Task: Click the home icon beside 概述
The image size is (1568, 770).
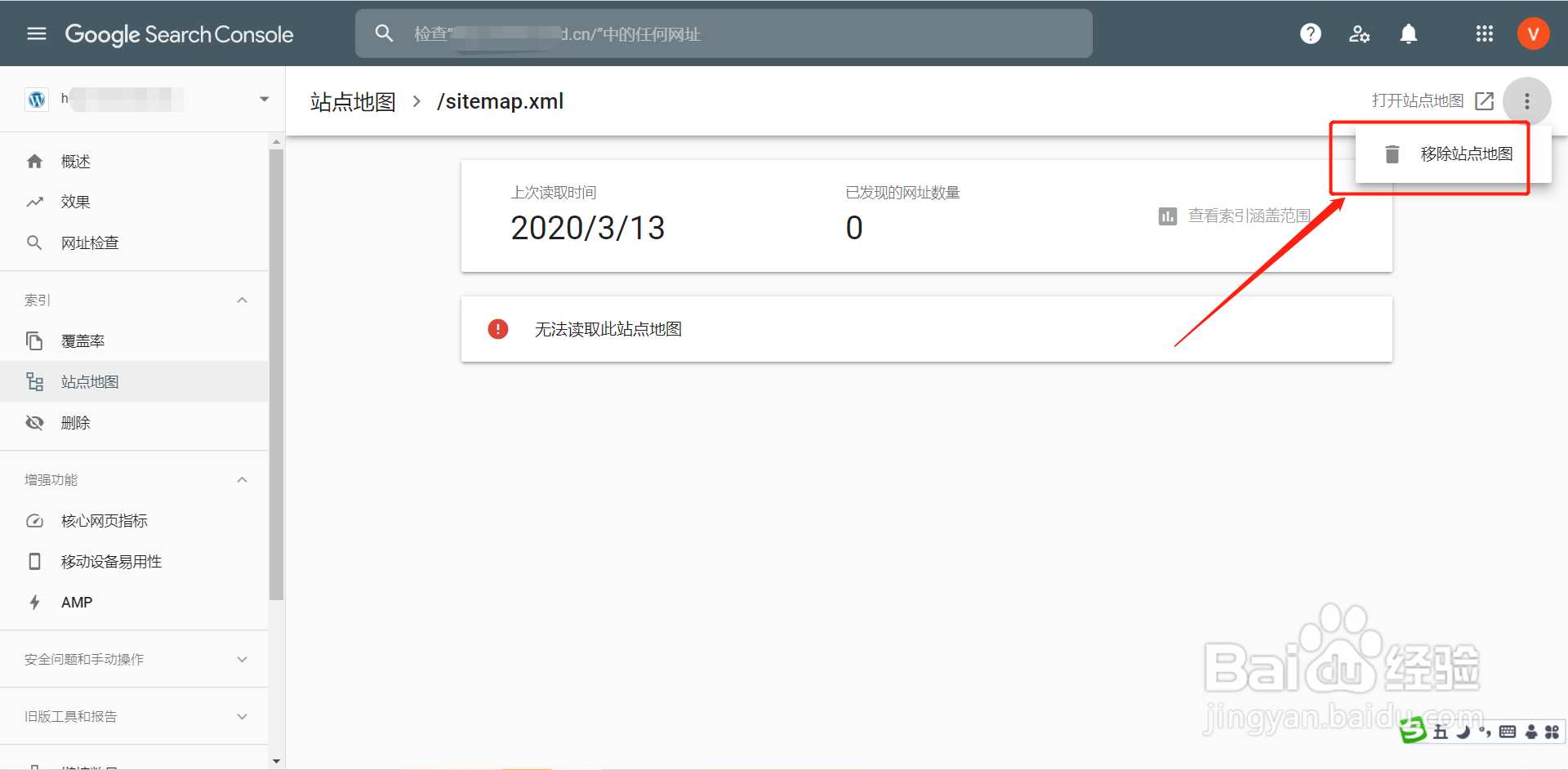Action: coord(34,162)
